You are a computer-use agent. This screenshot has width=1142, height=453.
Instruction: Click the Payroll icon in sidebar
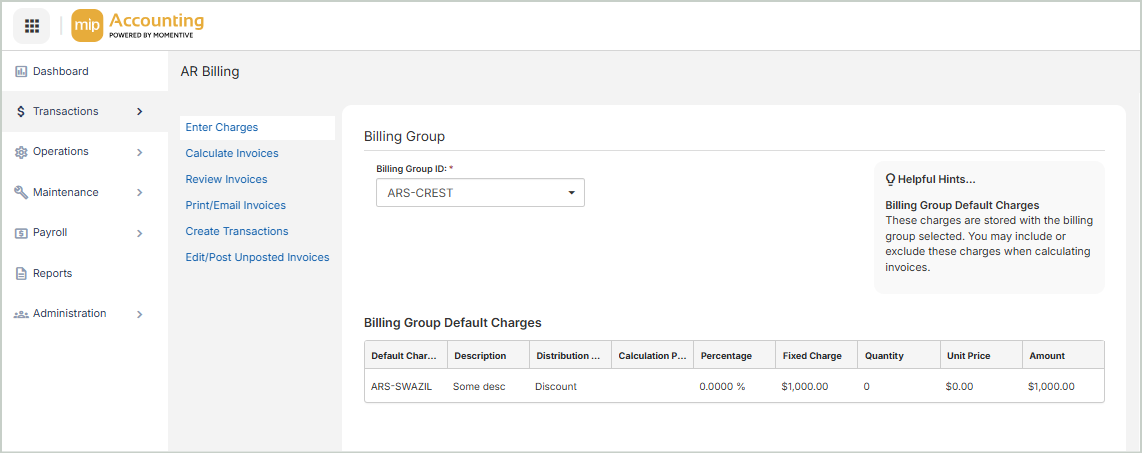21,233
